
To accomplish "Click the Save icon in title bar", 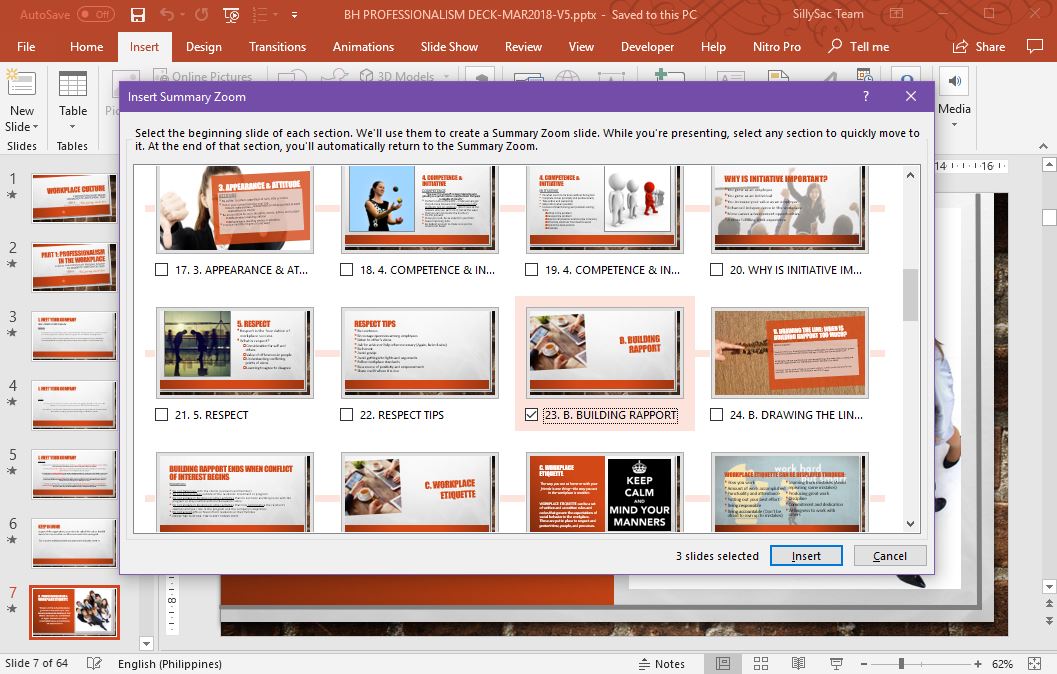I will pos(138,15).
